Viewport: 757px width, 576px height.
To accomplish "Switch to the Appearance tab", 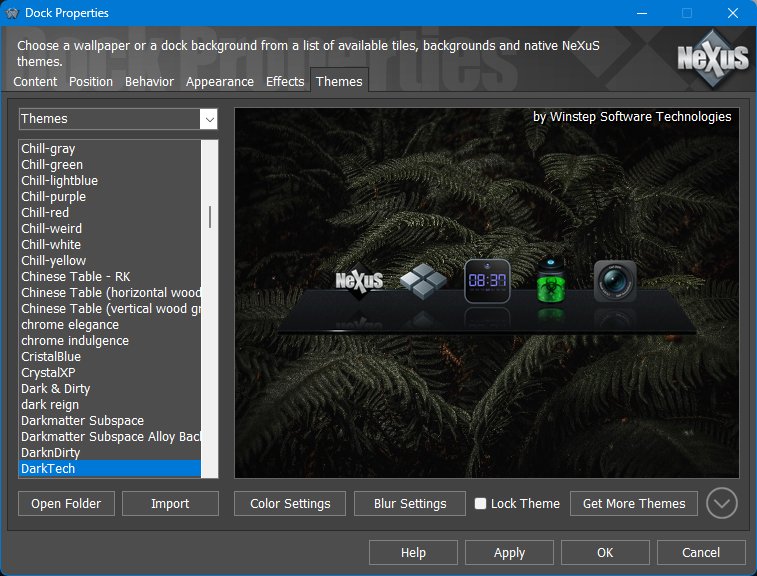I will click(220, 82).
